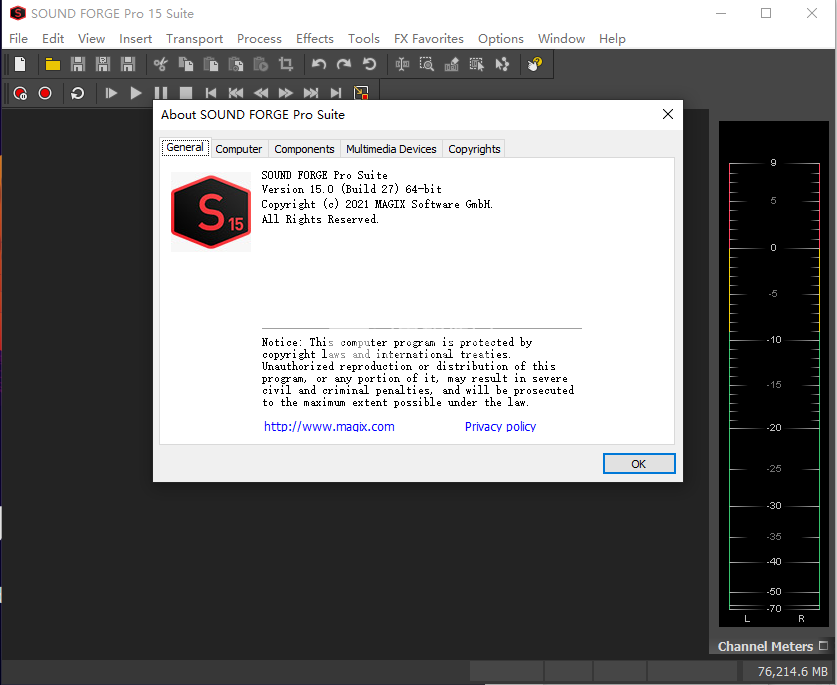Select the Crop tool icon
The width and height of the screenshot is (837, 685).
[x=286, y=64]
